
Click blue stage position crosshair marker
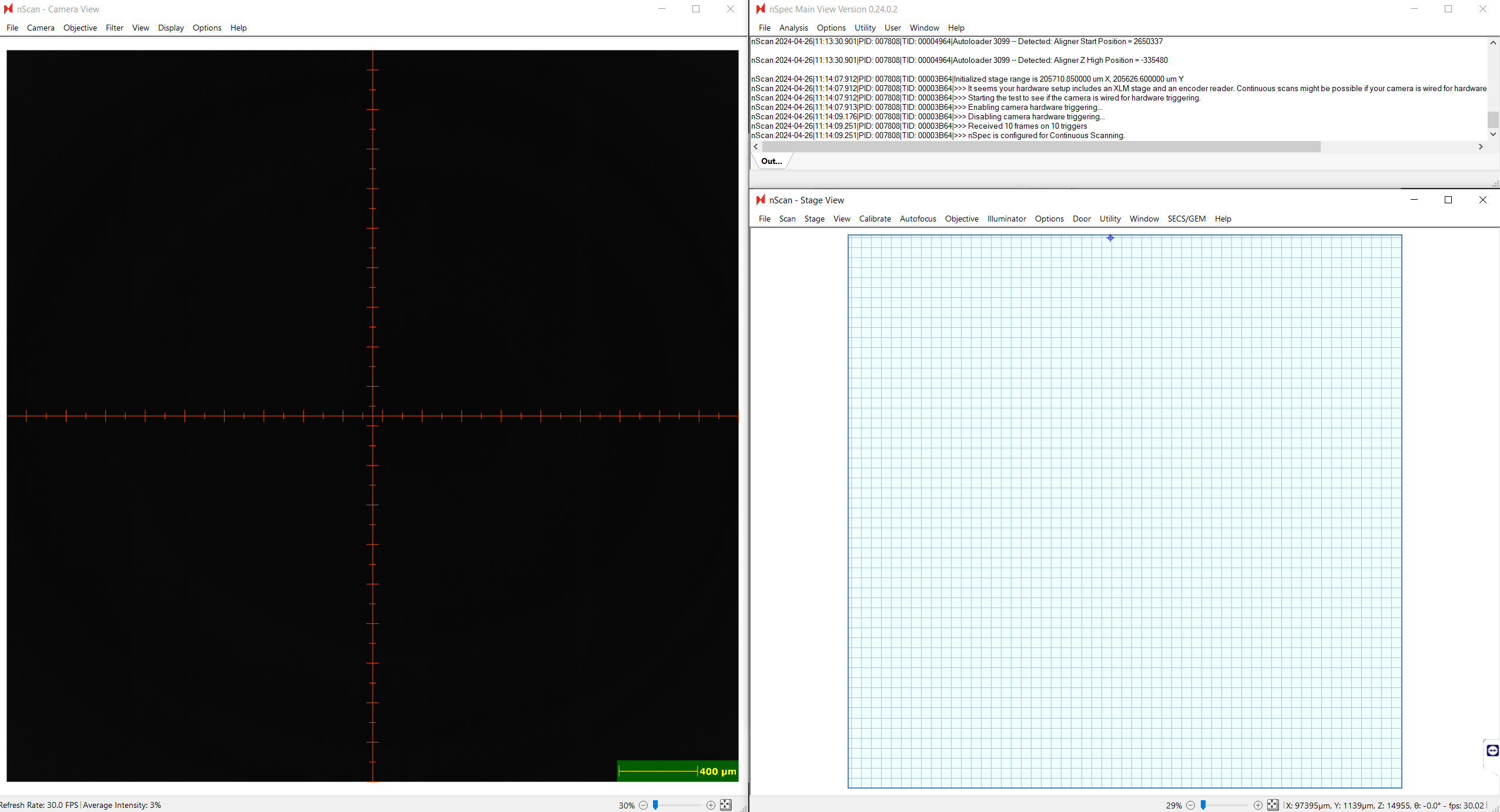click(1110, 238)
